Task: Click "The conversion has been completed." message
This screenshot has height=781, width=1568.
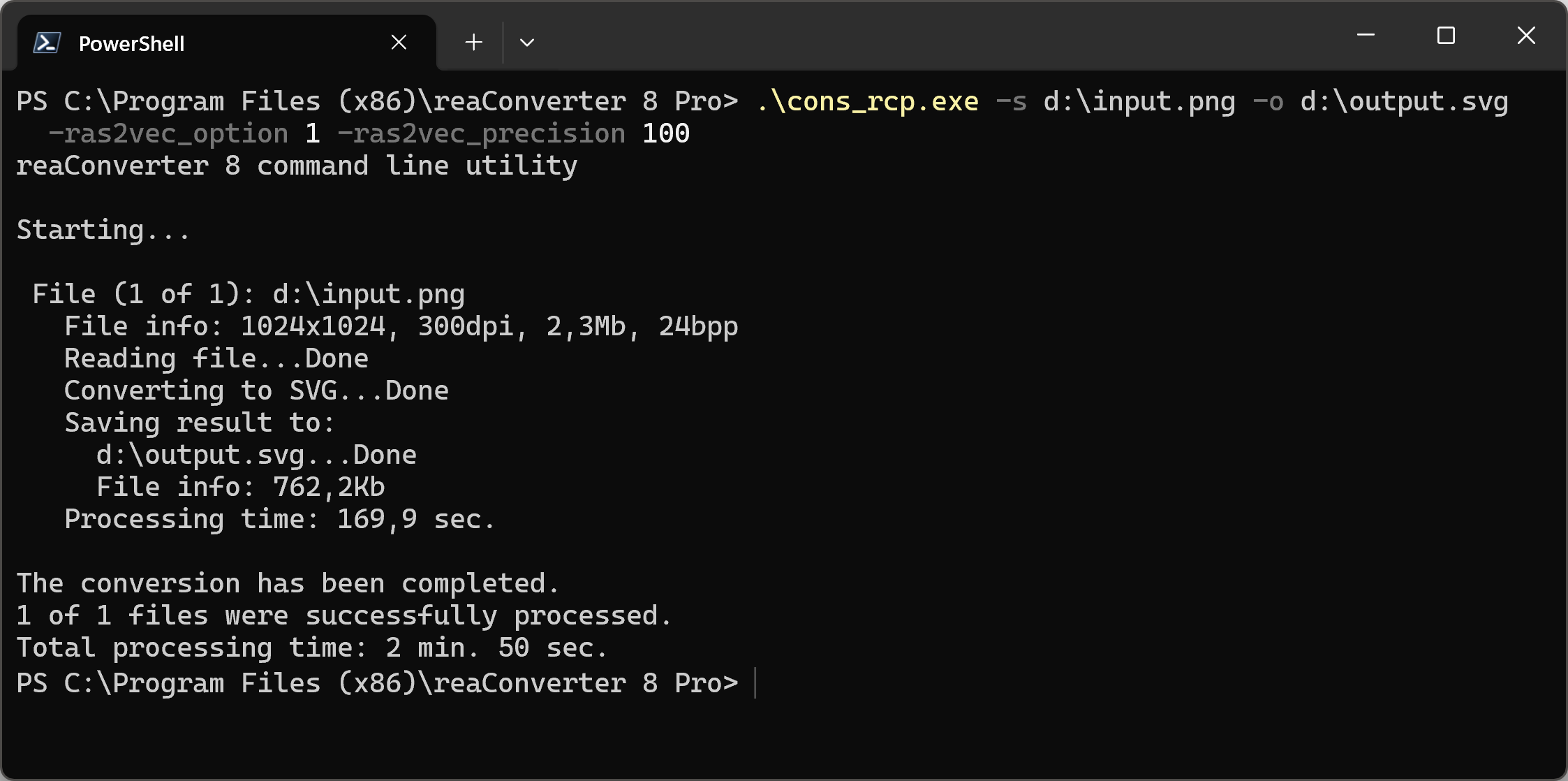Action: tap(288, 584)
